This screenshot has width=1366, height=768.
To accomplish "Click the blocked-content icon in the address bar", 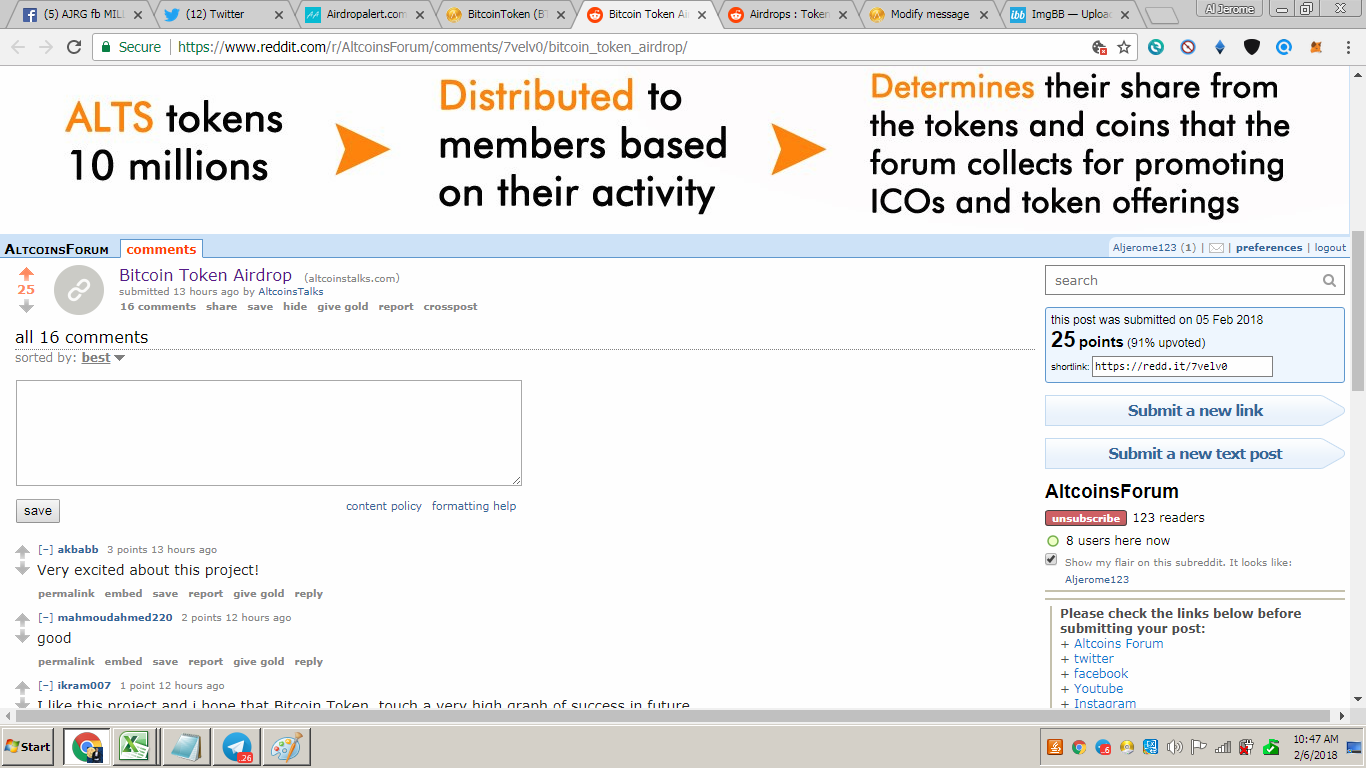I will (x=1099, y=47).
